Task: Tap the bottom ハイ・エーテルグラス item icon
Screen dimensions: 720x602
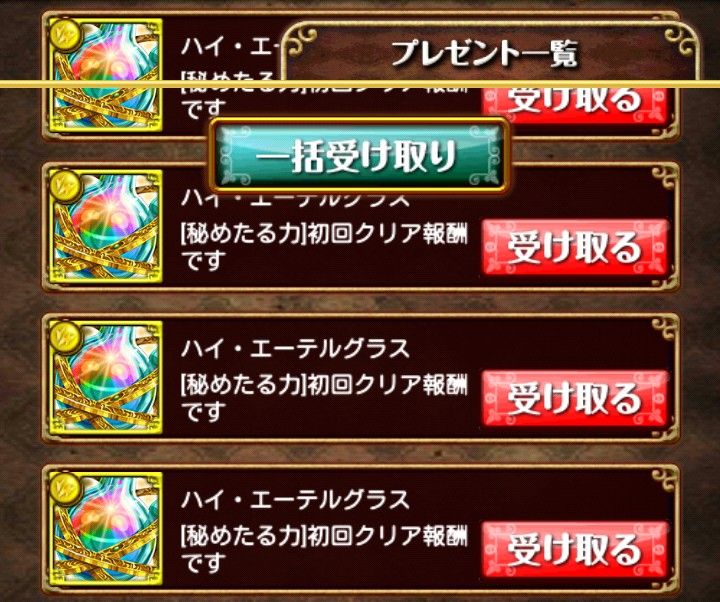Action: click(x=106, y=529)
